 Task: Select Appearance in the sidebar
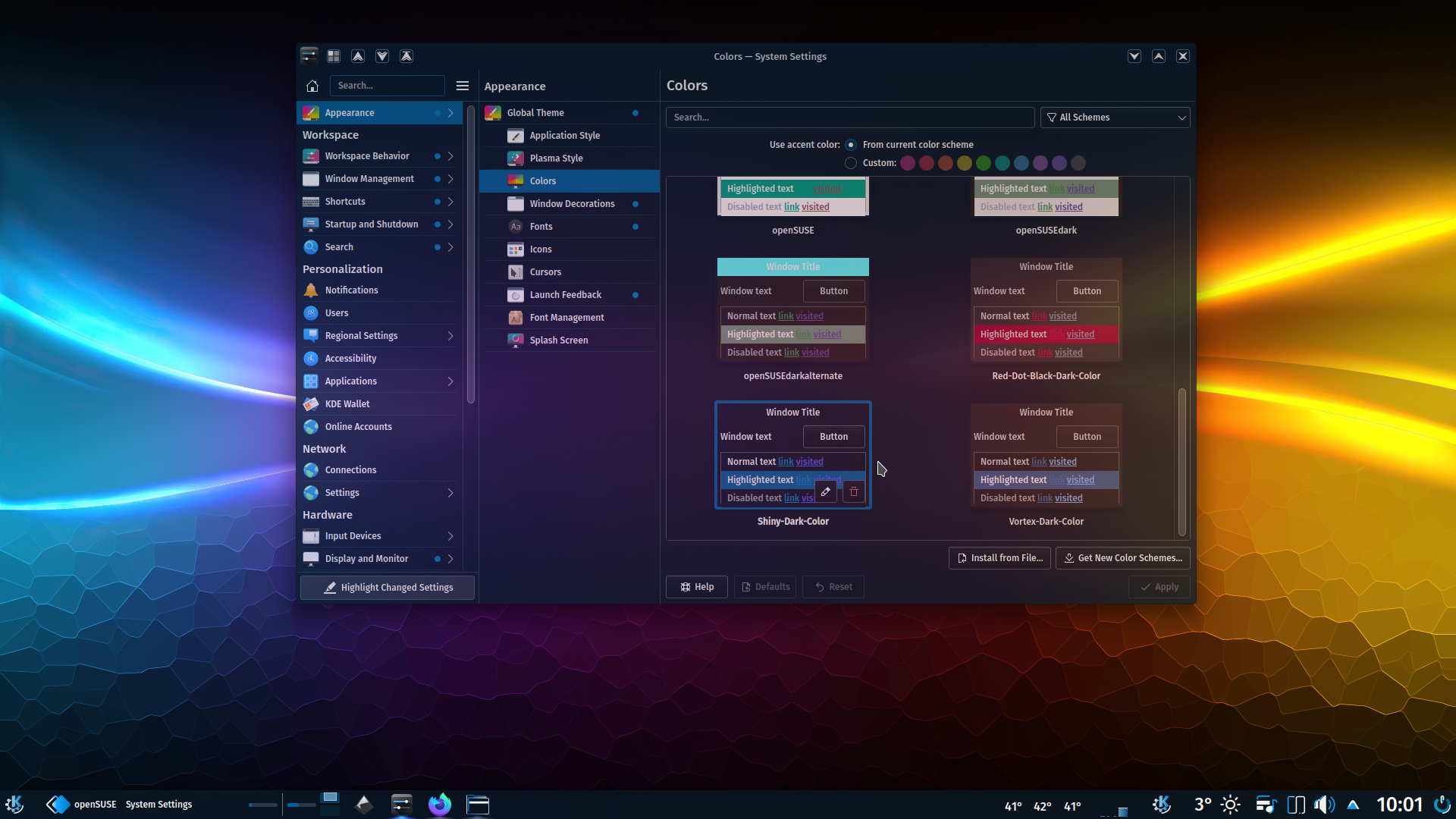click(380, 113)
